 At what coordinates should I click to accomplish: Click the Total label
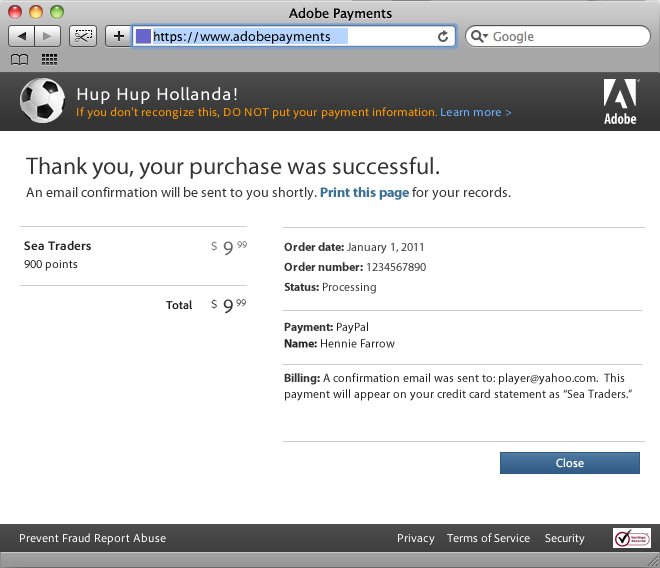pyautogui.click(x=179, y=305)
